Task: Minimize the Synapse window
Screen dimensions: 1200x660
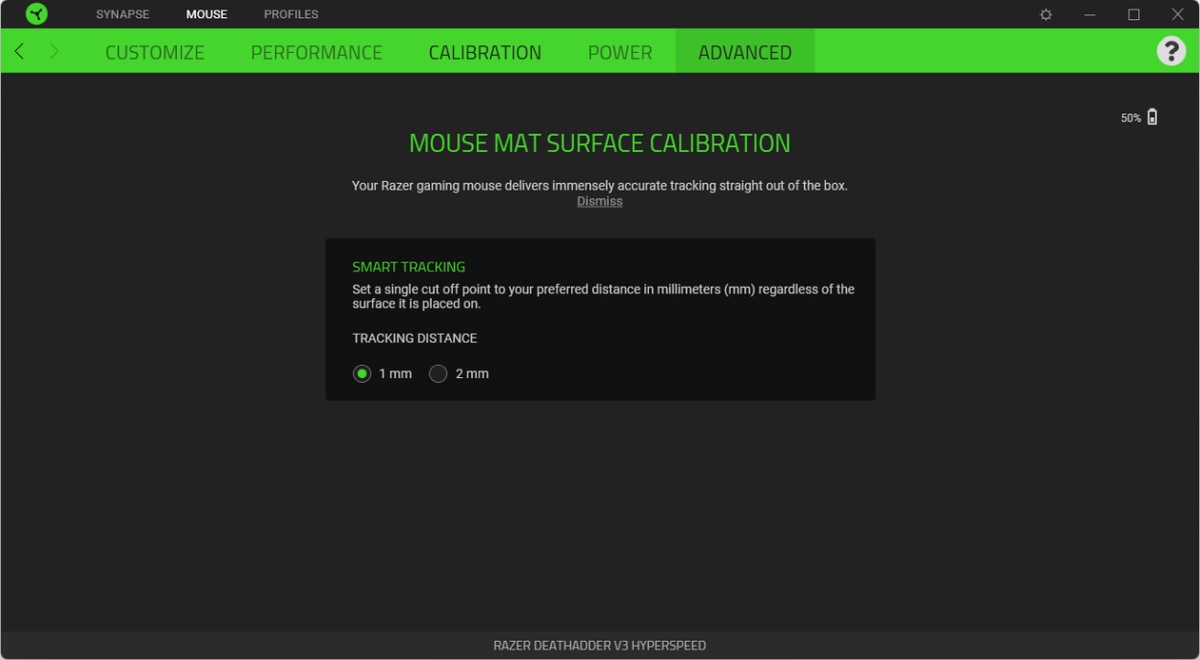Action: point(1090,14)
